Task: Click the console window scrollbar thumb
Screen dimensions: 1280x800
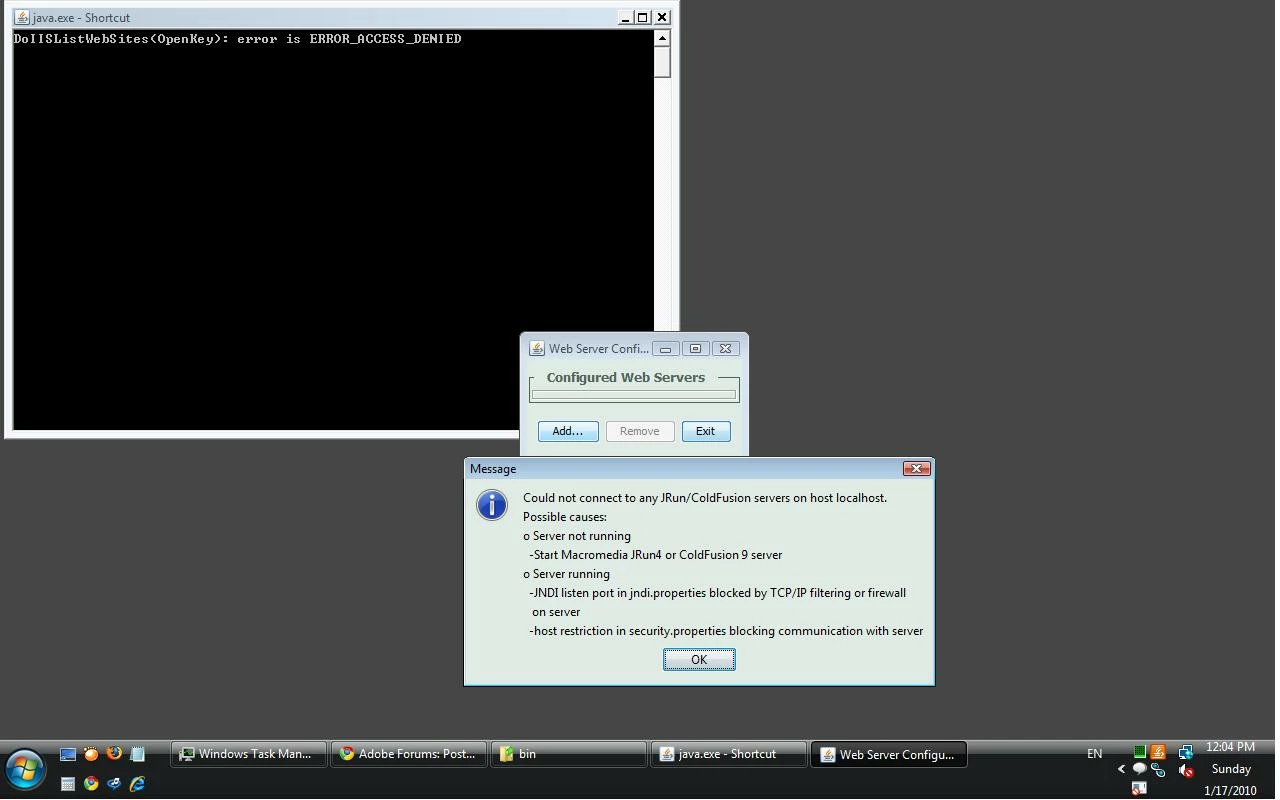Action: (x=662, y=62)
